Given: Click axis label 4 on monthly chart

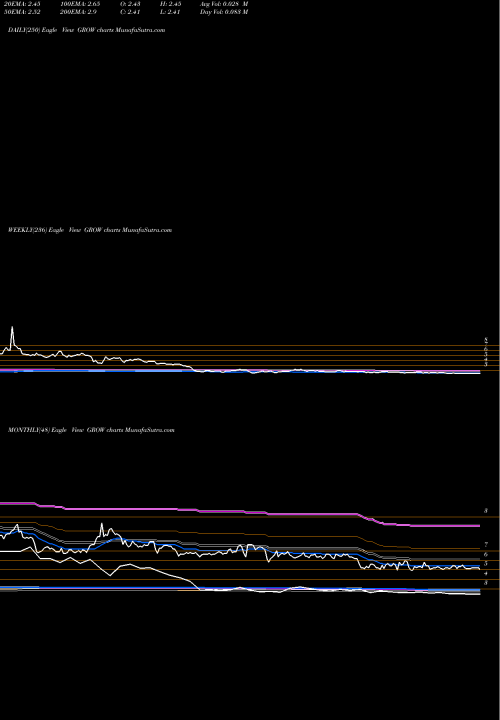Looking at the screenshot, I should tap(486, 574).
